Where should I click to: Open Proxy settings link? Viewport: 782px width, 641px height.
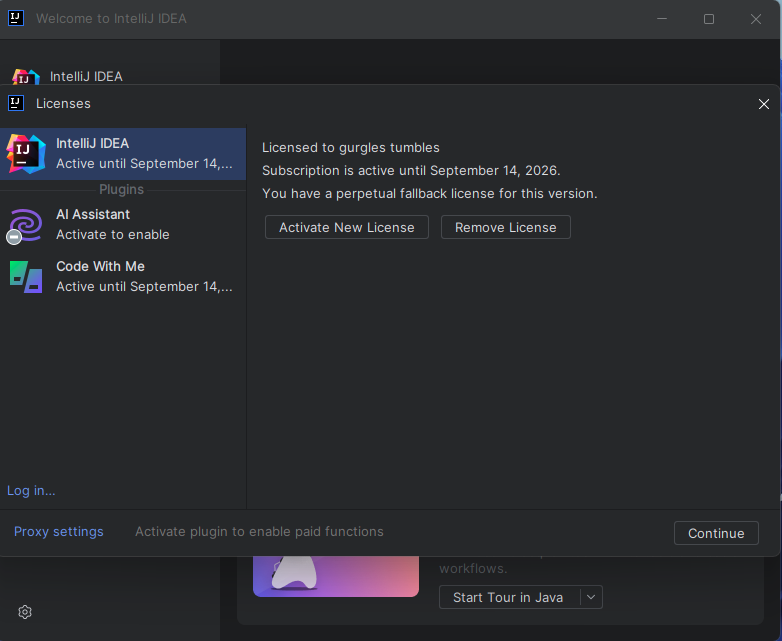[59, 531]
